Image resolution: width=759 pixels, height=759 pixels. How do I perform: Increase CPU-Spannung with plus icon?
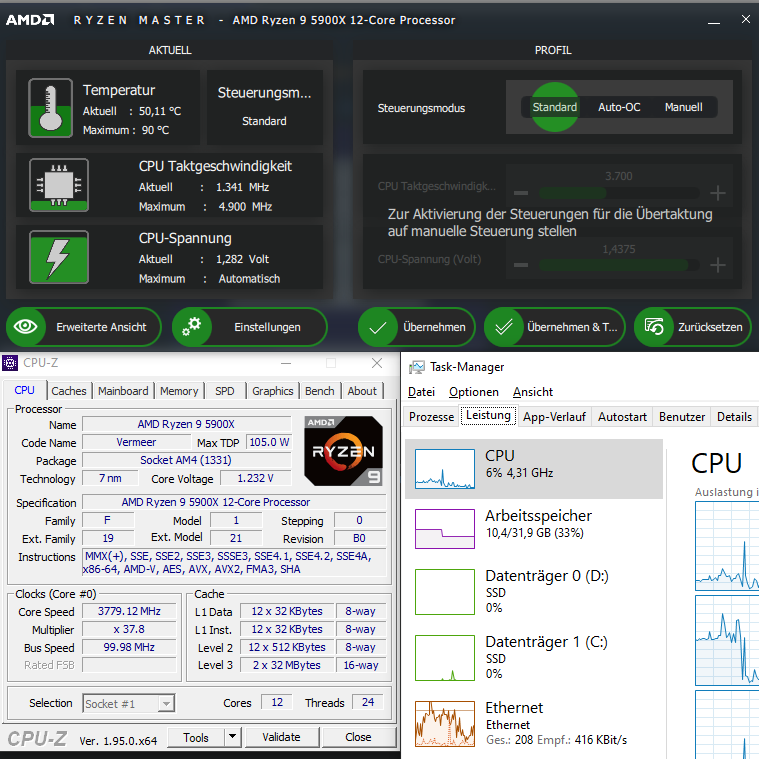pos(717,265)
